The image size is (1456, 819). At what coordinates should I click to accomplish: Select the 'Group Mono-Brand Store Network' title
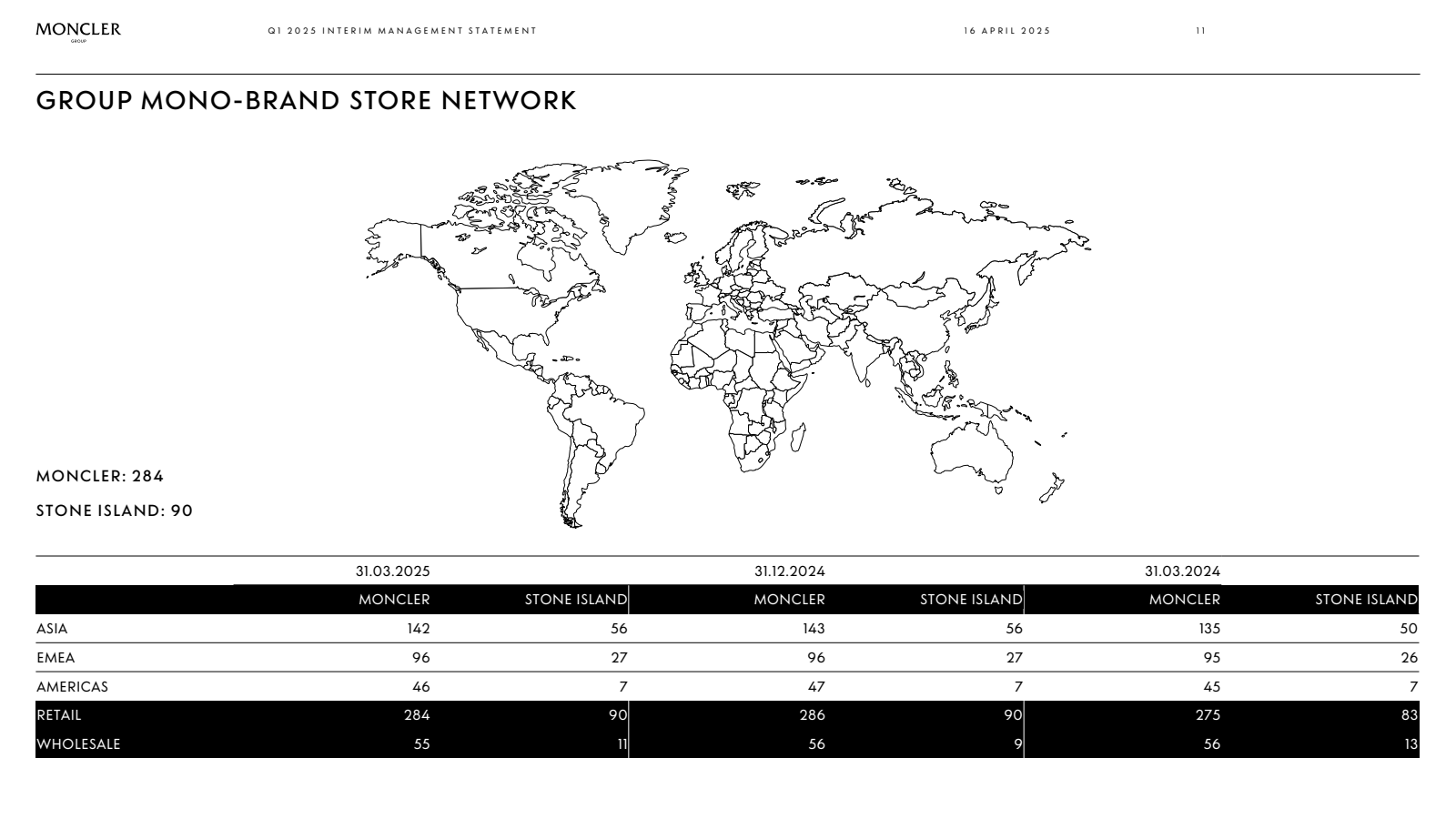(x=306, y=100)
